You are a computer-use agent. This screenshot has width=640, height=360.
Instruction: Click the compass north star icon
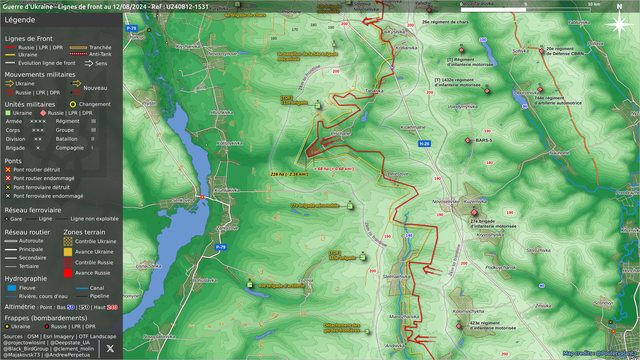click(x=619, y=24)
